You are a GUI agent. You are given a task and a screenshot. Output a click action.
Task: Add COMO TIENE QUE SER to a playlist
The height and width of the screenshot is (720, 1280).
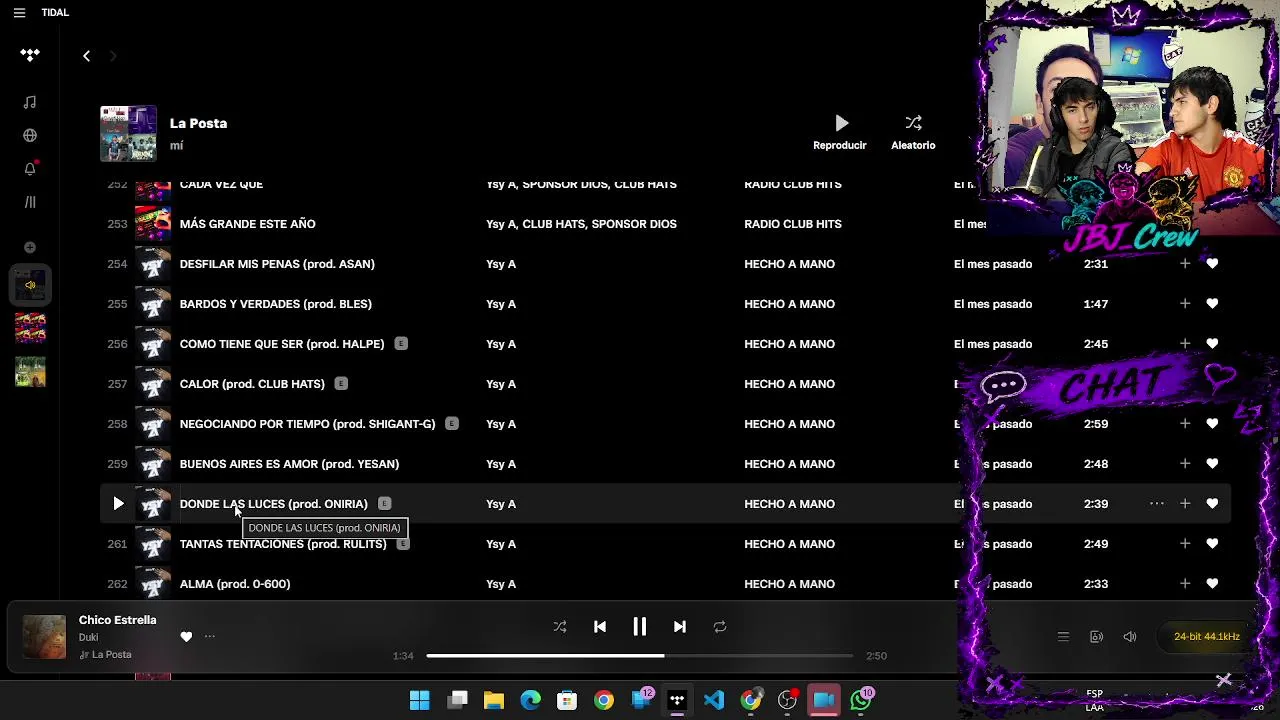click(x=1185, y=344)
